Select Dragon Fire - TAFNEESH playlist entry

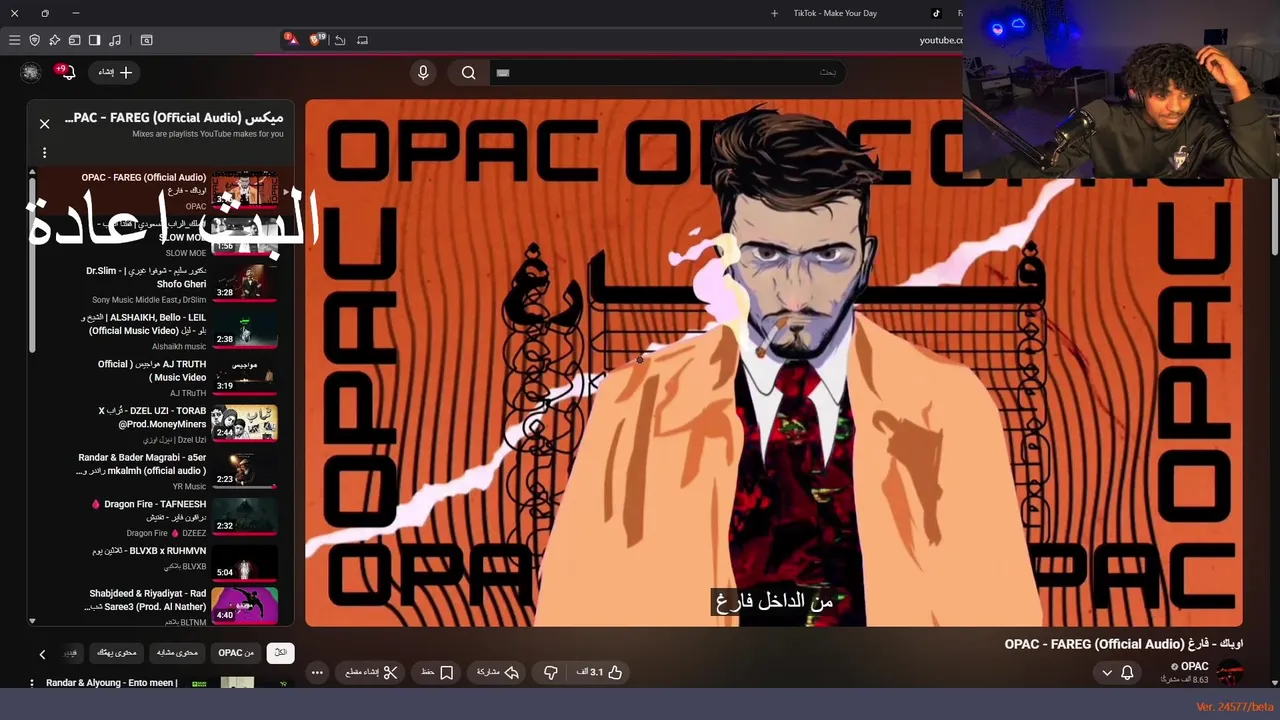(x=161, y=518)
